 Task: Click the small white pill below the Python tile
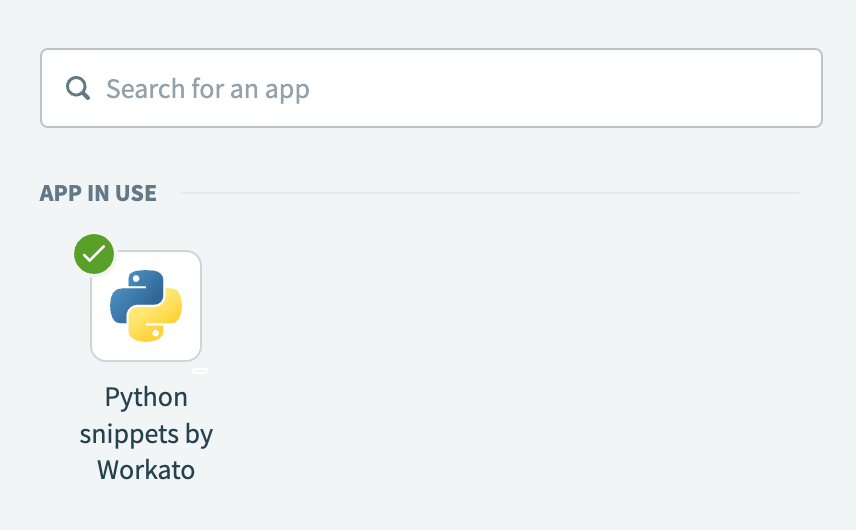tap(200, 371)
